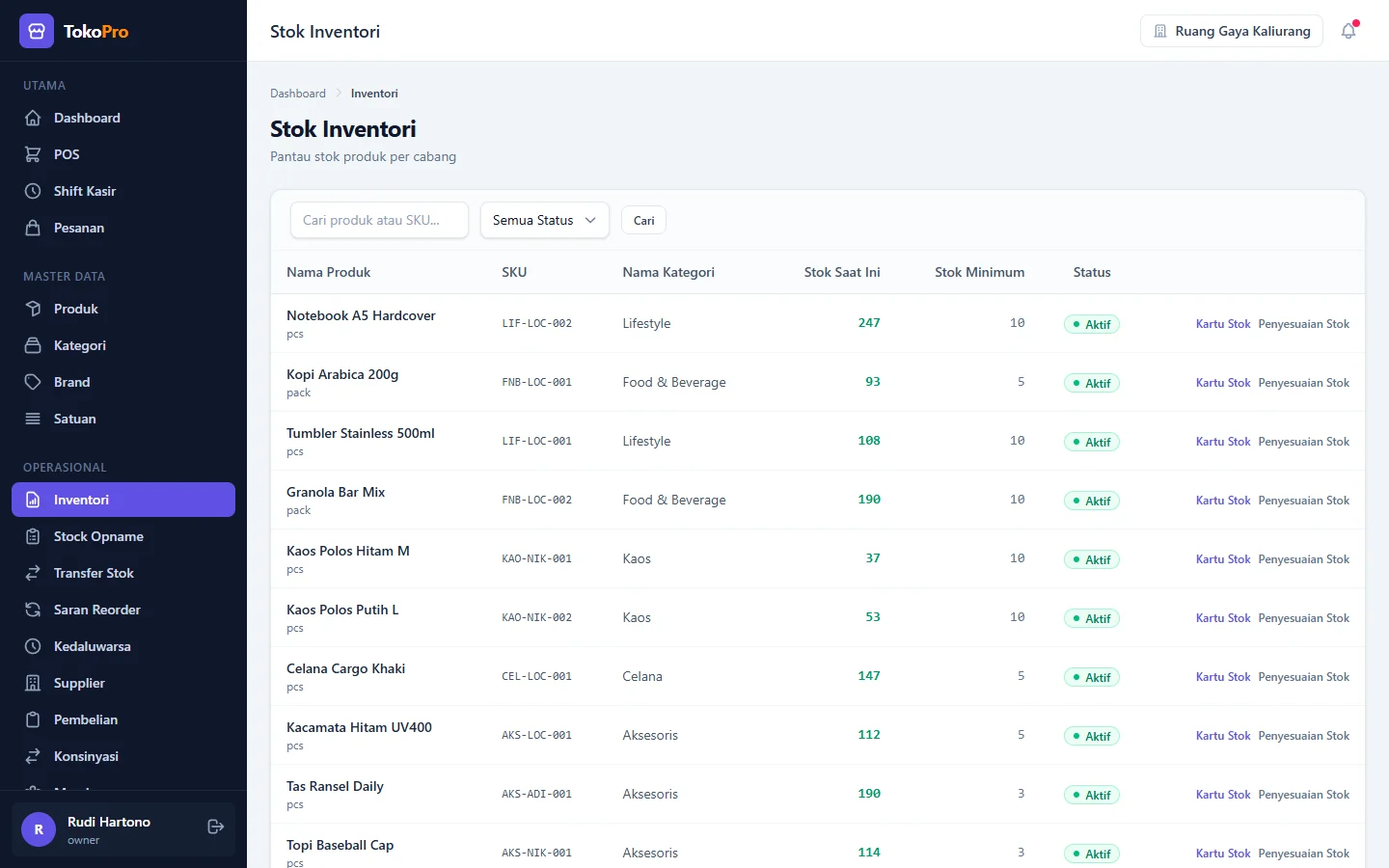Click the Rudi Hartono user avatar

pyautogui.click(x=39, y=829)
